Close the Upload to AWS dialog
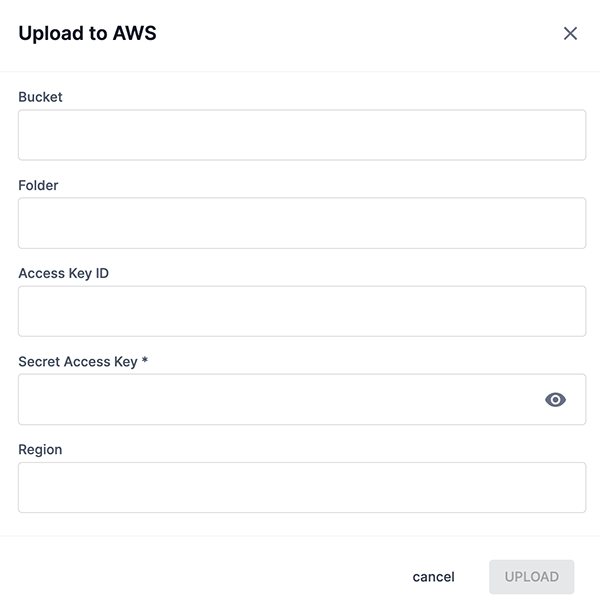The image size is (600, 606). (570, 34)
